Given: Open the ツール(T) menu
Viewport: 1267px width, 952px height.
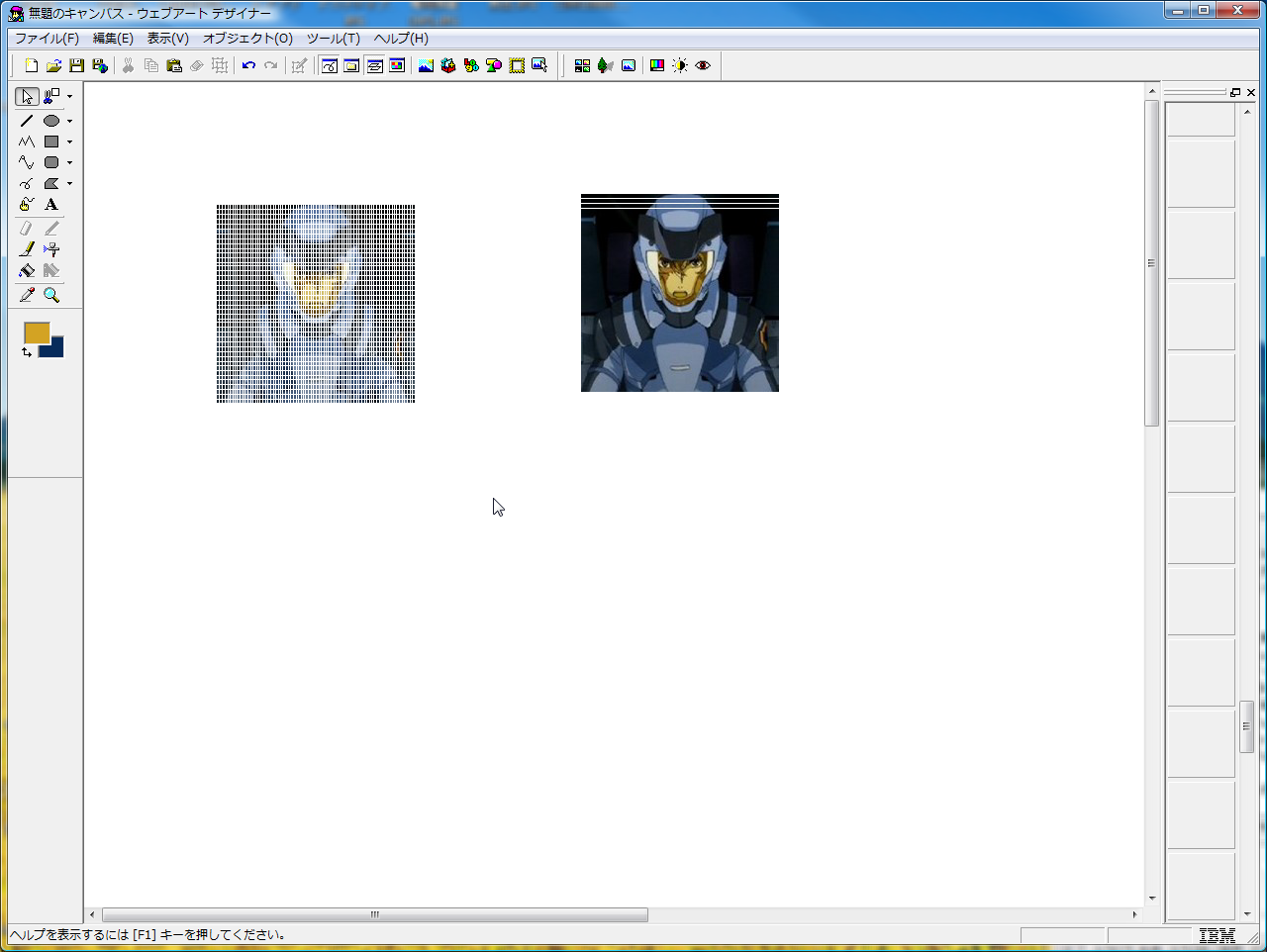Looking at the screenshot, I should tap(334, 39).
